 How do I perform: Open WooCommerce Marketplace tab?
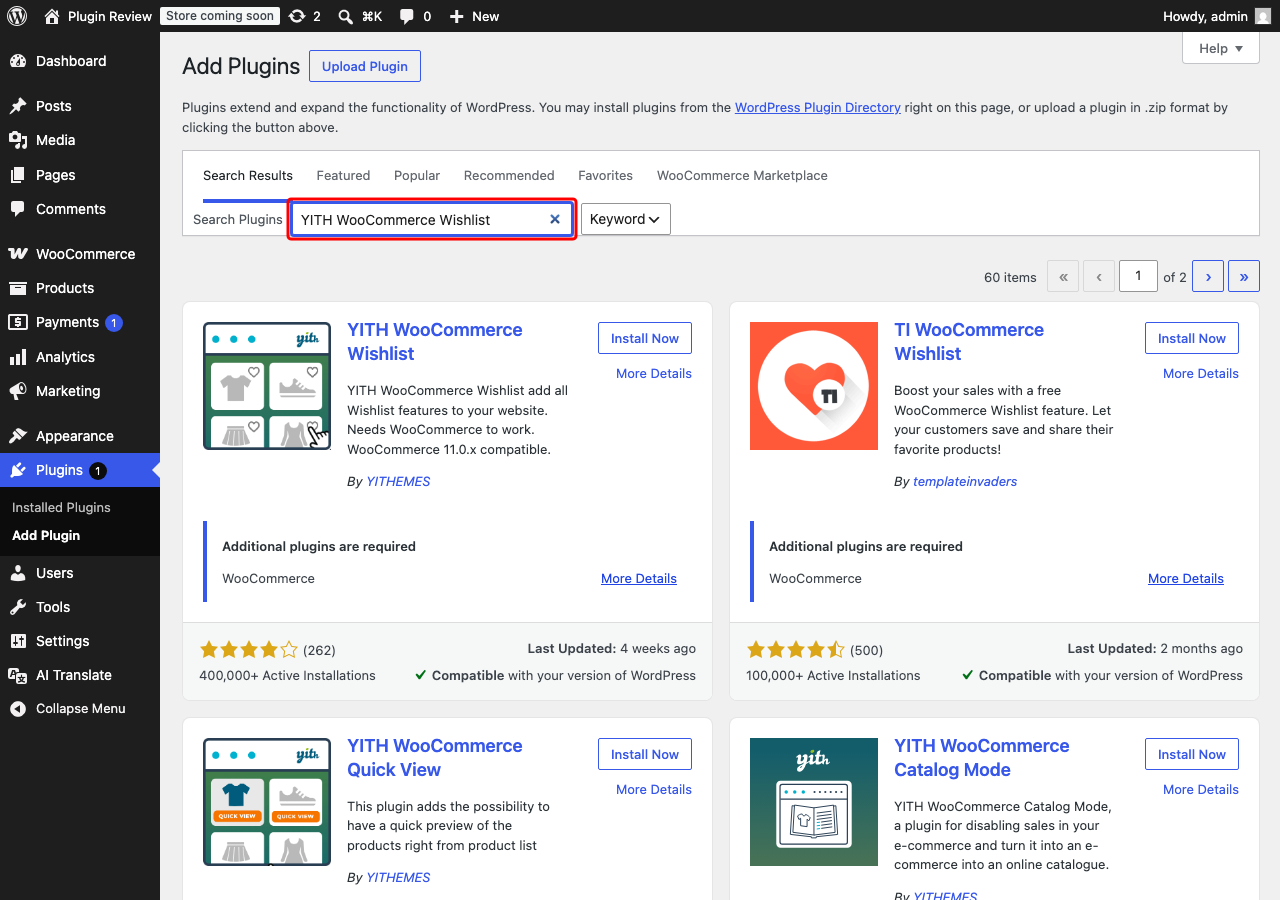[742, 175]
